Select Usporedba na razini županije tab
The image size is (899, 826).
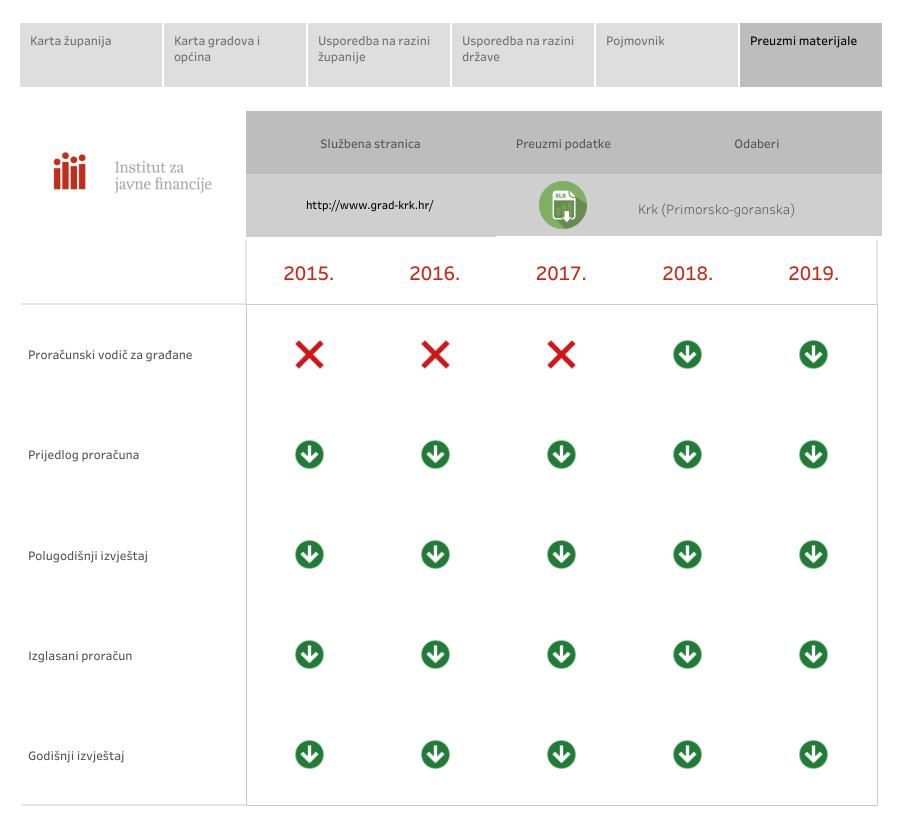click(x=379, y=55)
